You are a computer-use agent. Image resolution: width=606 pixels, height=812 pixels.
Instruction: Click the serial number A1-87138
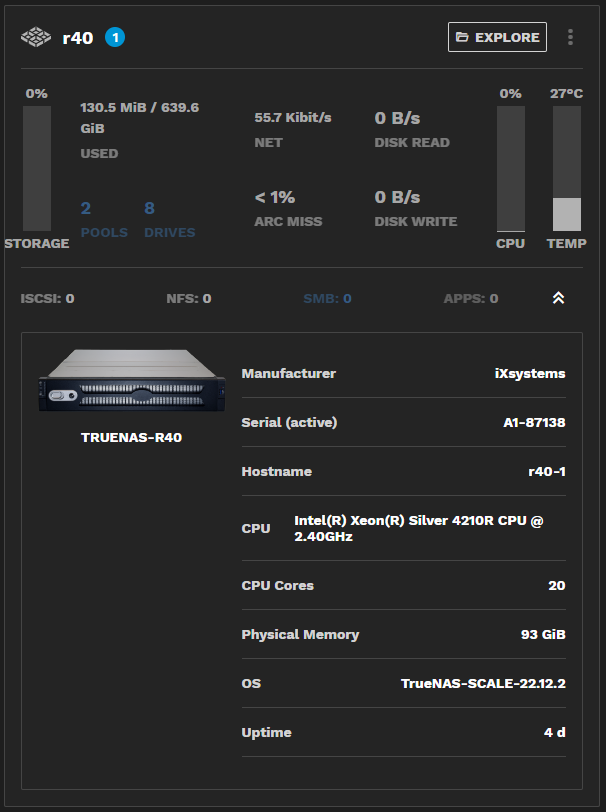pos(533,422)
